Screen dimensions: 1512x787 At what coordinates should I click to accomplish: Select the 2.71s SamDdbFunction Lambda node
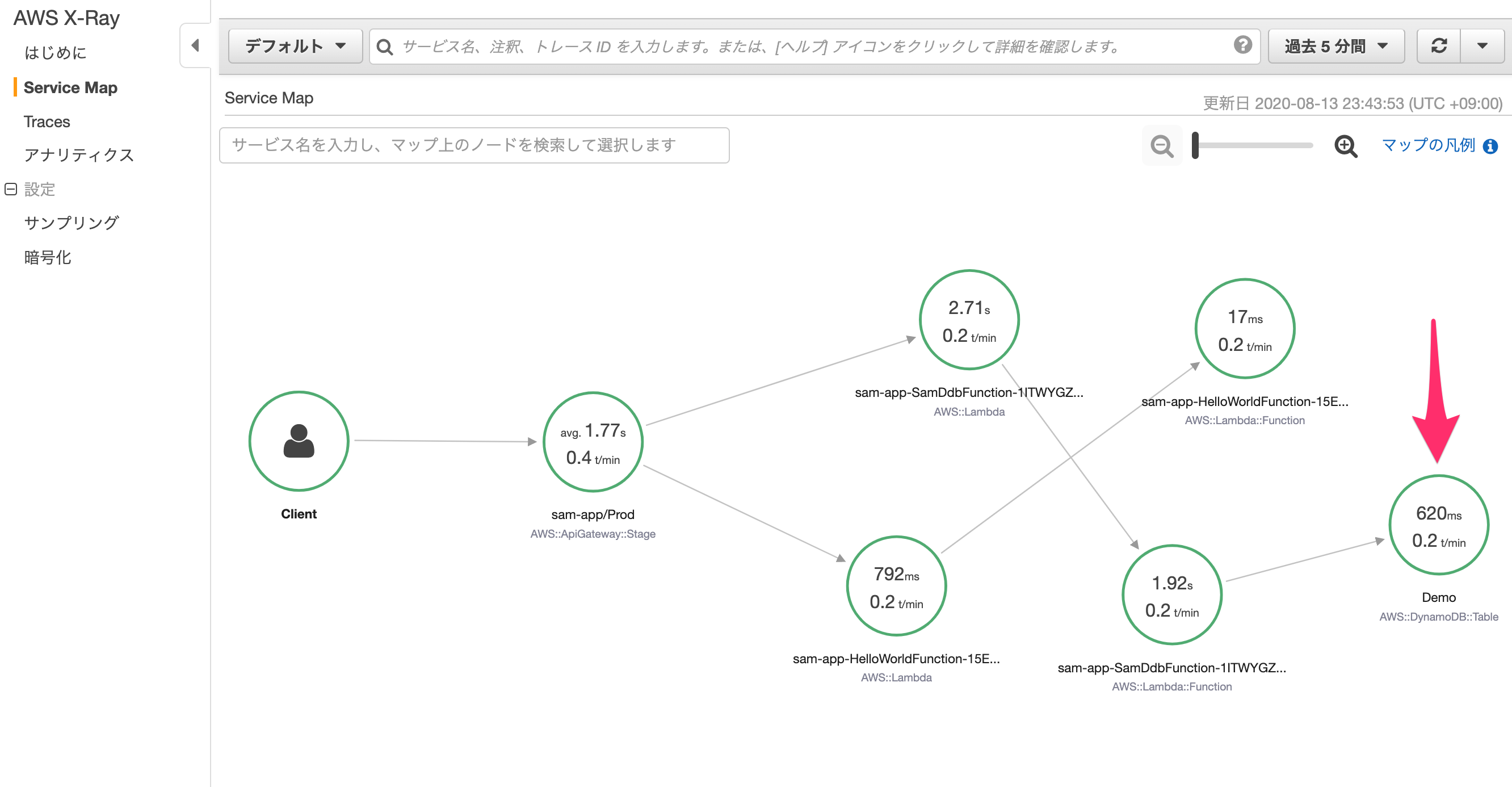pos(969,320)
